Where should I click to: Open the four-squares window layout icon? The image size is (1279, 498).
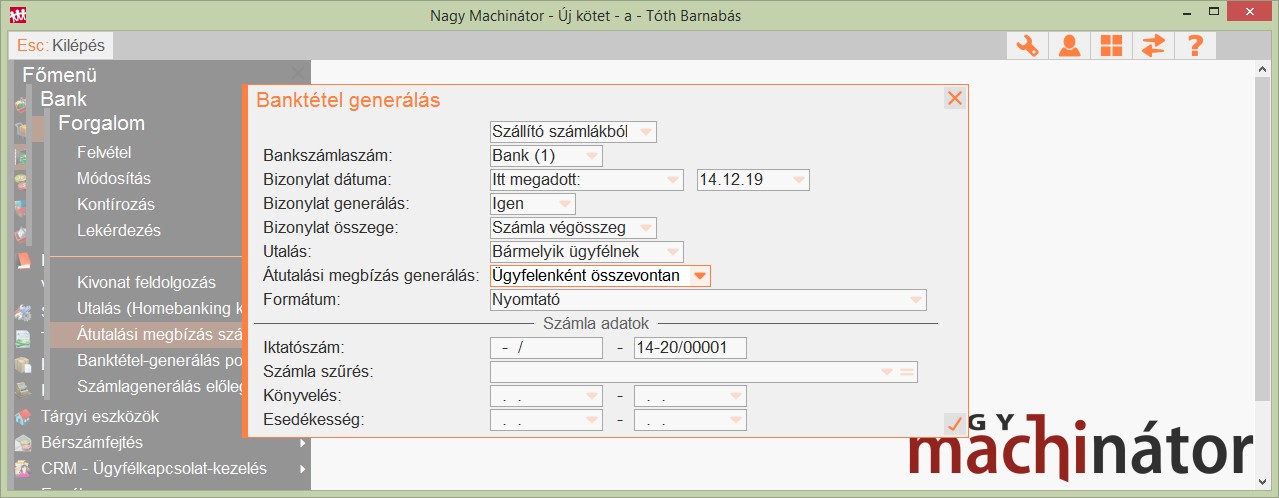[x=1111, y=45]
